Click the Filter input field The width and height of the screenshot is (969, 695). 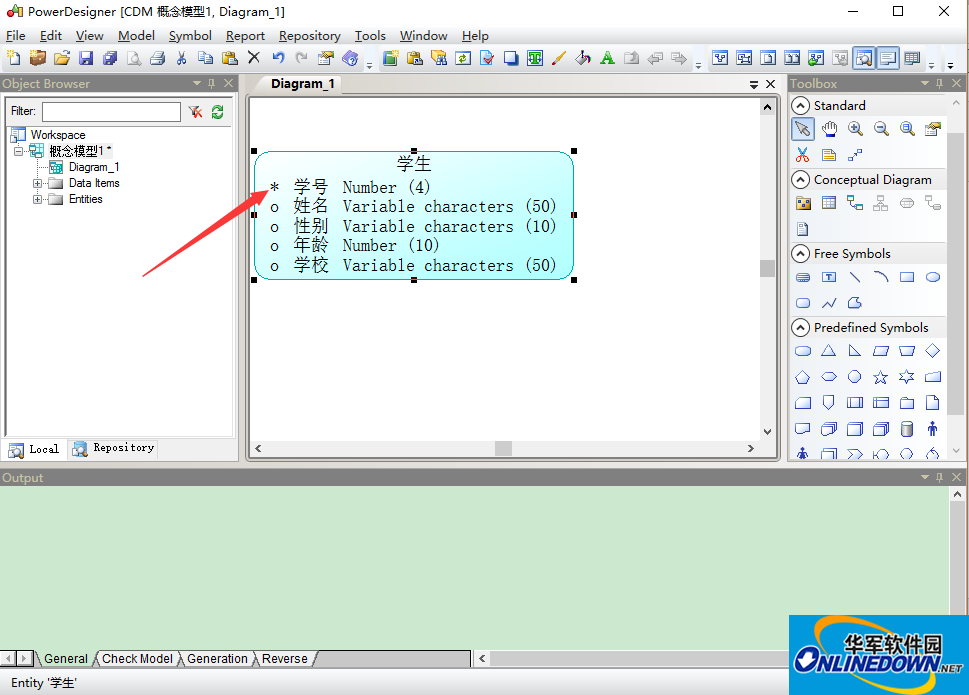[111, 112]
